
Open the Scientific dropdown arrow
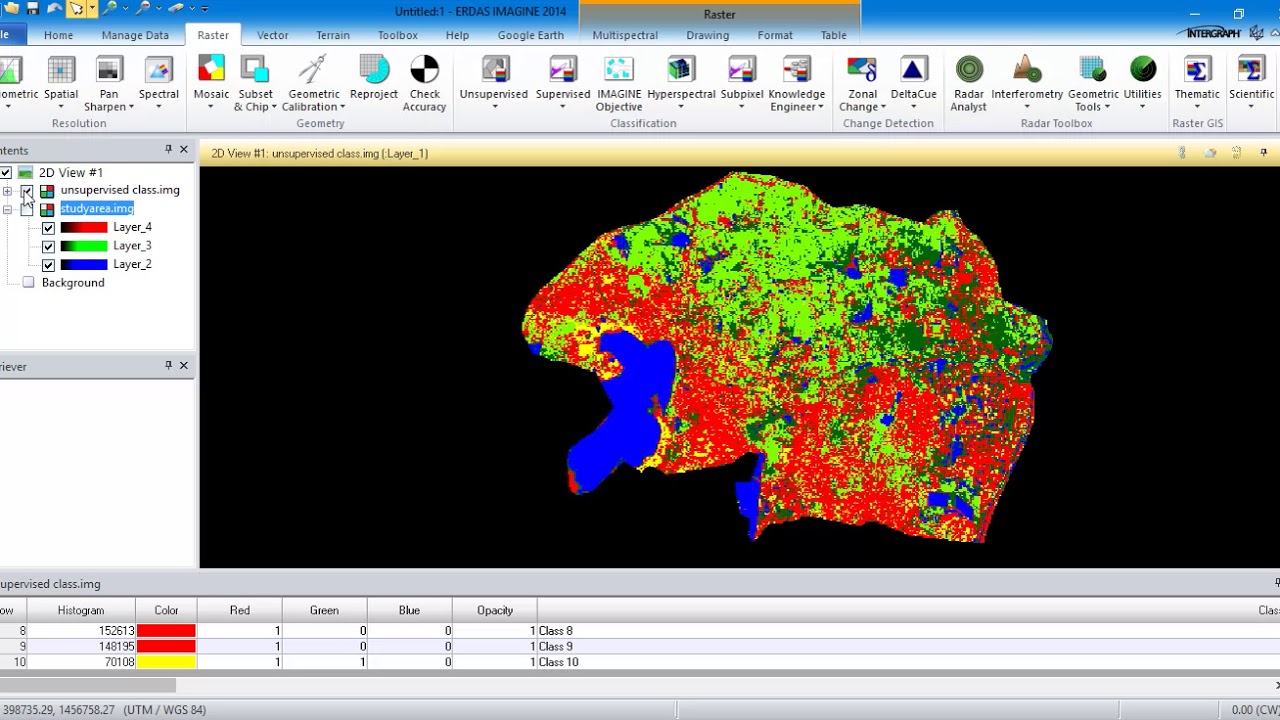tap(1251, 107)
